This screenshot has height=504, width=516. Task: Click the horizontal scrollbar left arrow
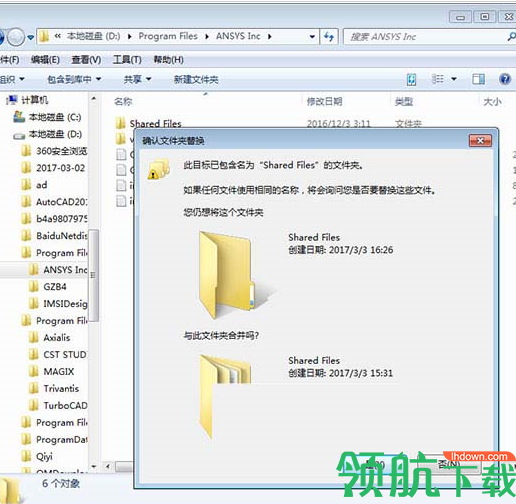107,466
